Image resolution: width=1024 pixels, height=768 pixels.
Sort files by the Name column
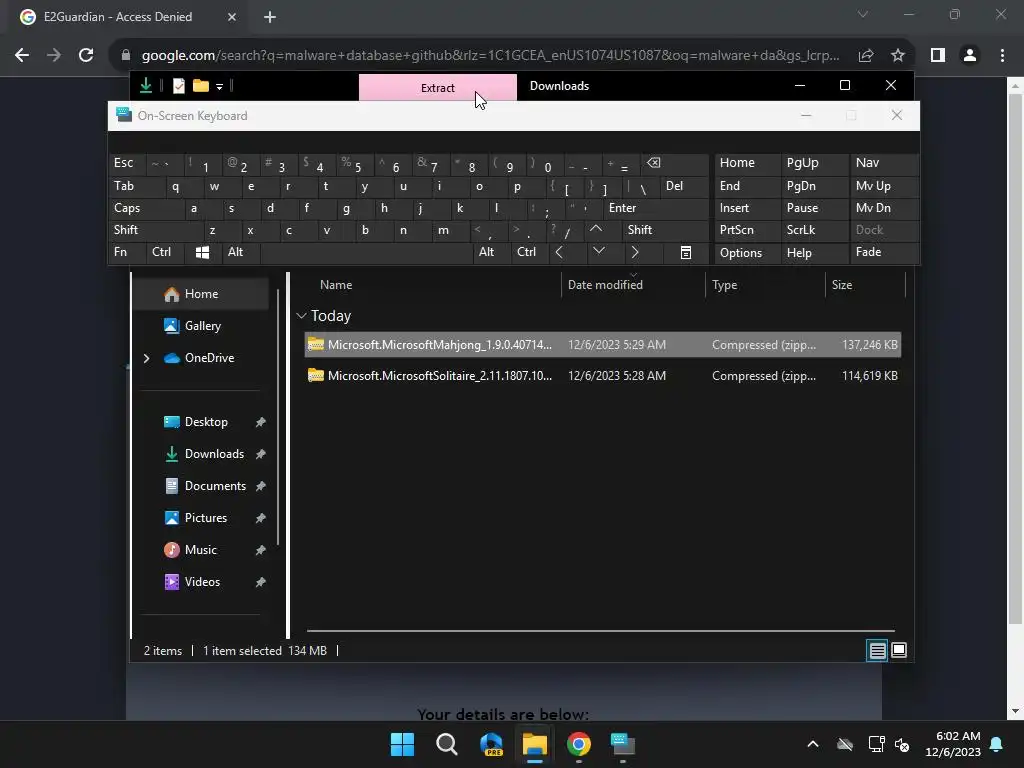(x=336, y=285)
